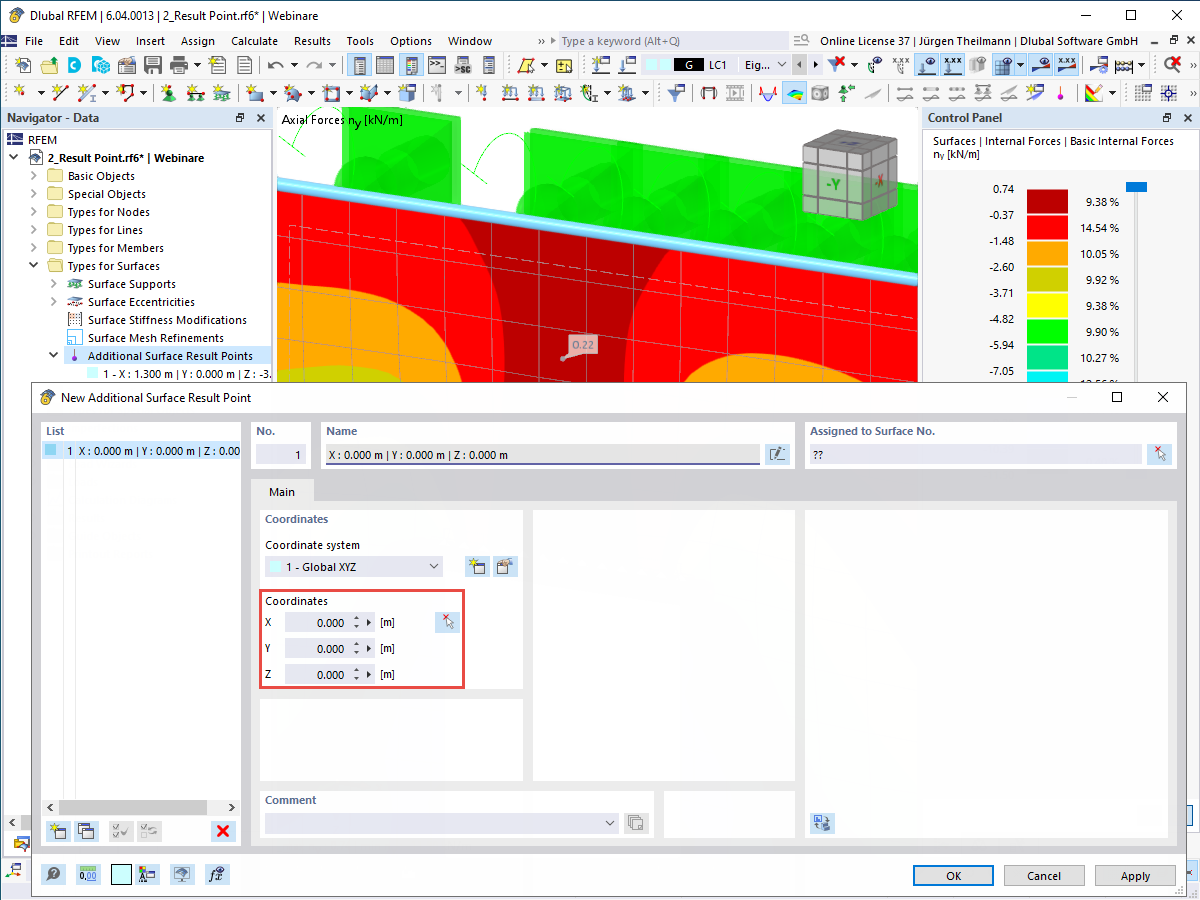The height and width of the screenshot is (900, 1200).
Task: Open the Calculate menu
Action: tap(254, 41)
